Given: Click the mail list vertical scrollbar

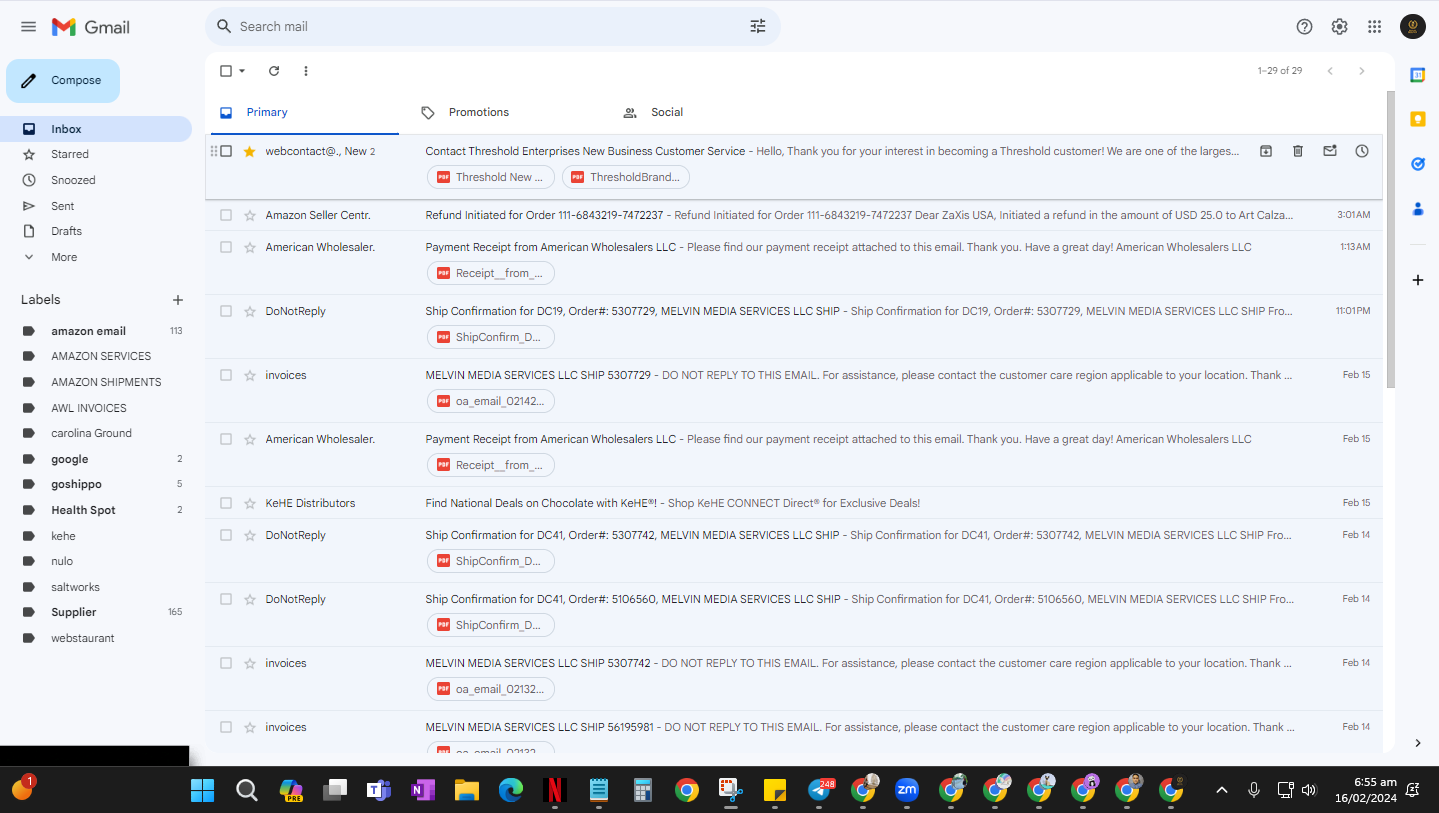Looking at the screenshot, I should click(x=1390, y=240).
